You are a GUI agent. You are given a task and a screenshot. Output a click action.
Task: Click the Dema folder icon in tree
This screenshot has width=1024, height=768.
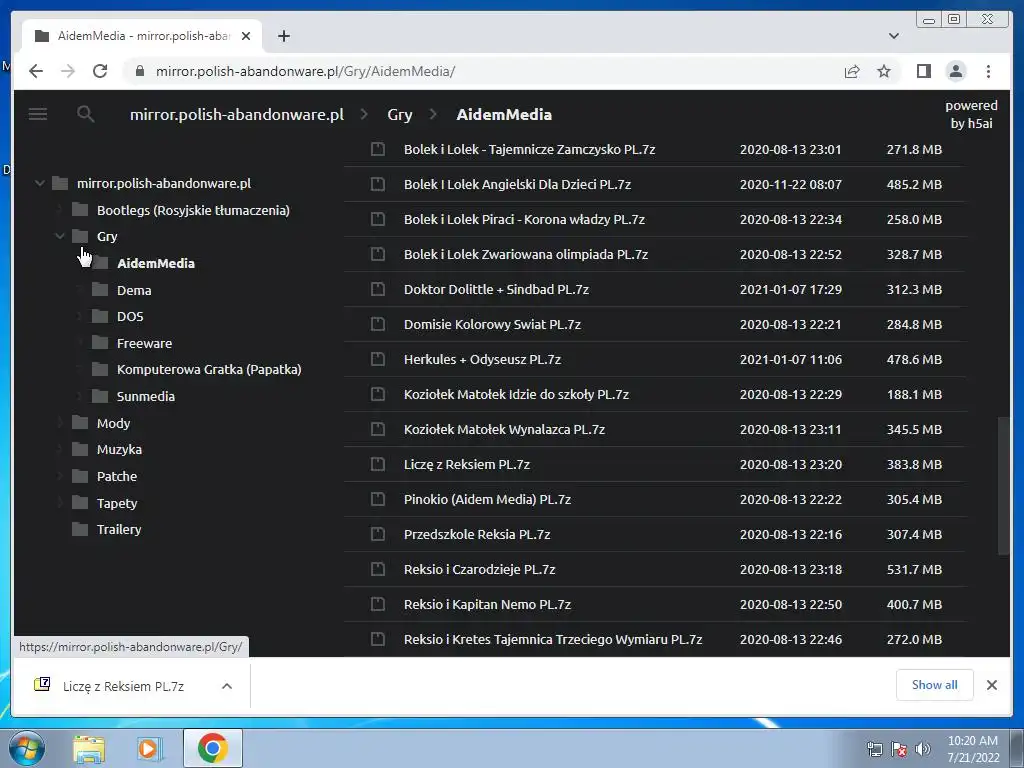pos(100,289)
